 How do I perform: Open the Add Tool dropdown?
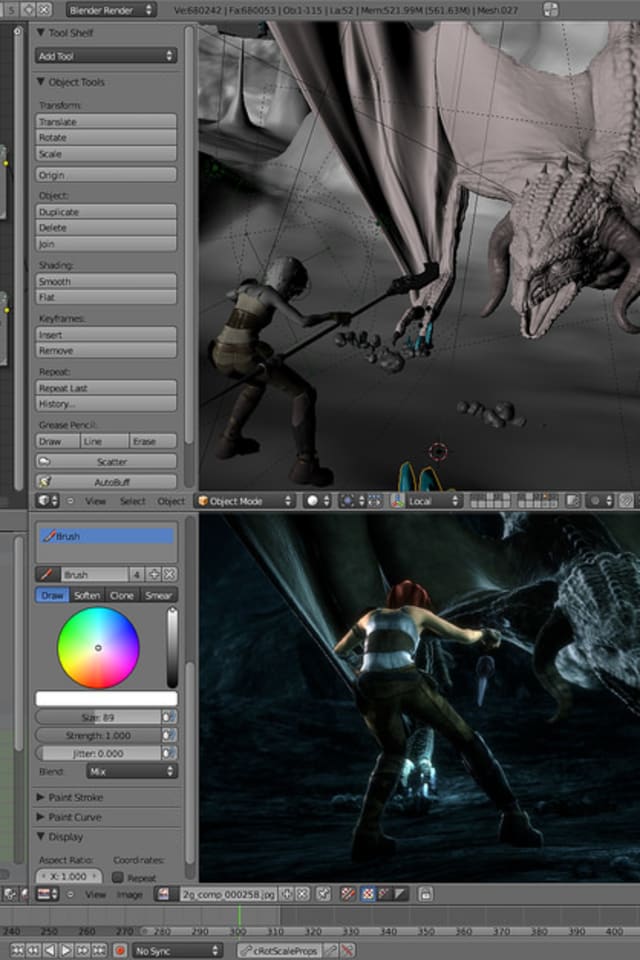(x=106, y=56)
